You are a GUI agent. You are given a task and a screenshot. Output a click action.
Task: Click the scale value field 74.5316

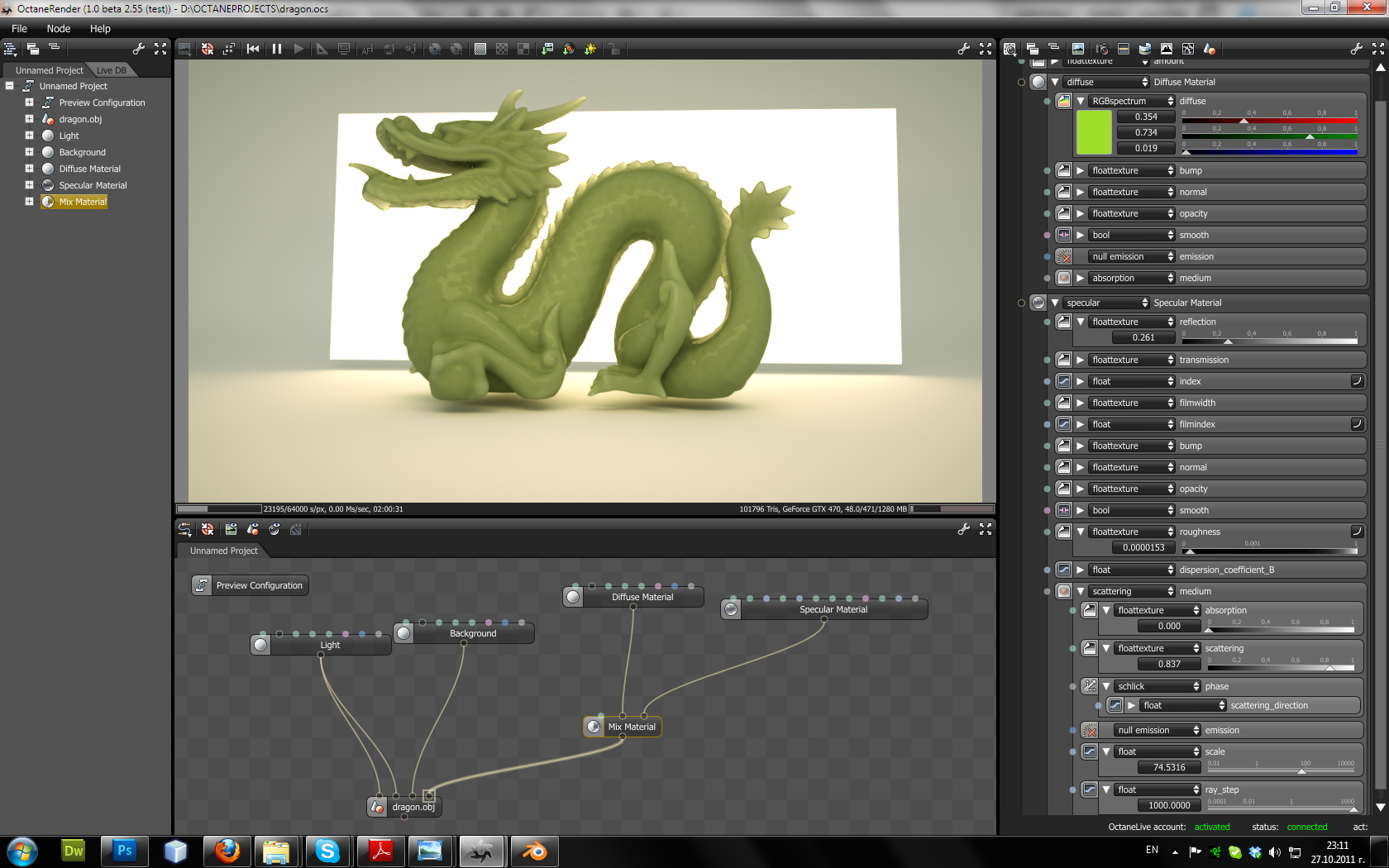(1169, 767)
